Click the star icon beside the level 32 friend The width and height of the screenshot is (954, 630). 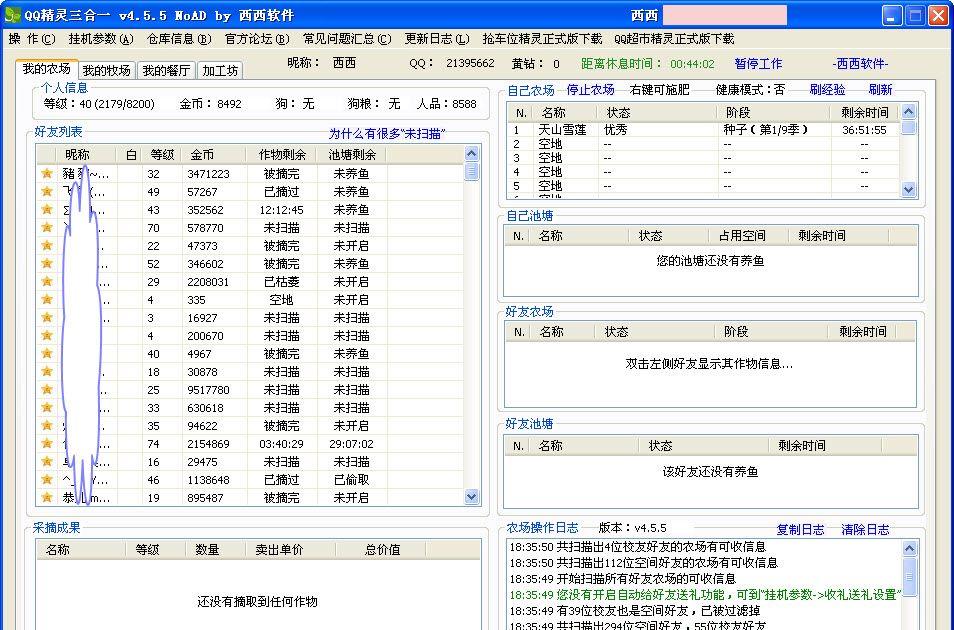(46, 174)
